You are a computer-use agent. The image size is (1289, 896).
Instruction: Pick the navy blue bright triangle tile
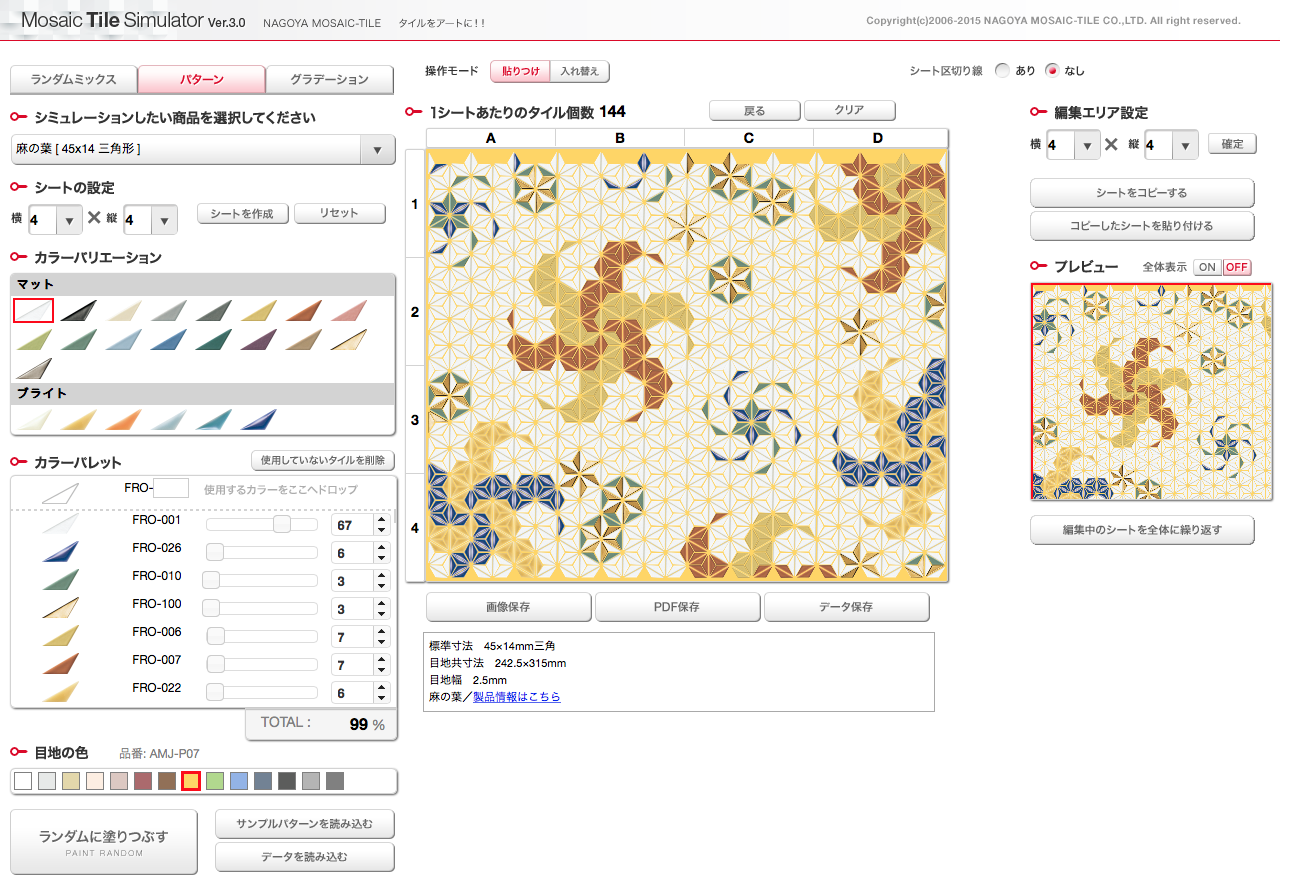(x=259, y=420)
